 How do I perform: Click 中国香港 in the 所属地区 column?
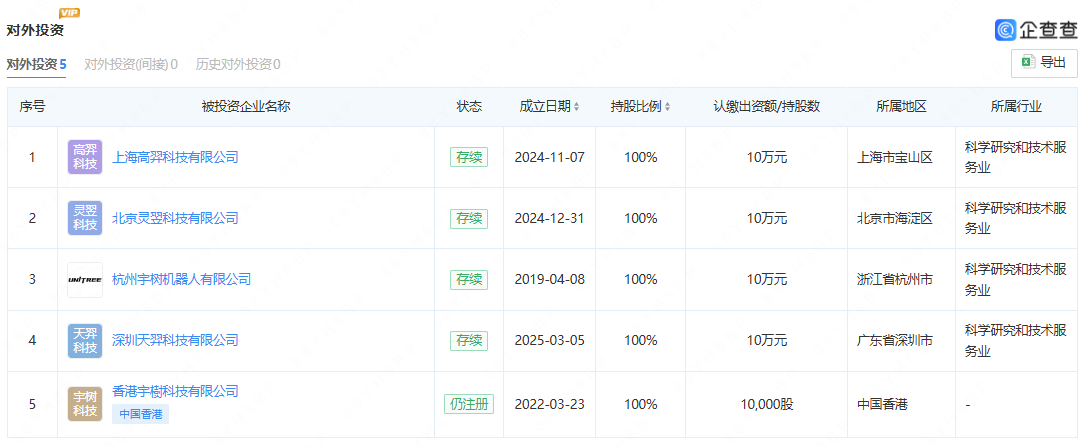point(881,404)
